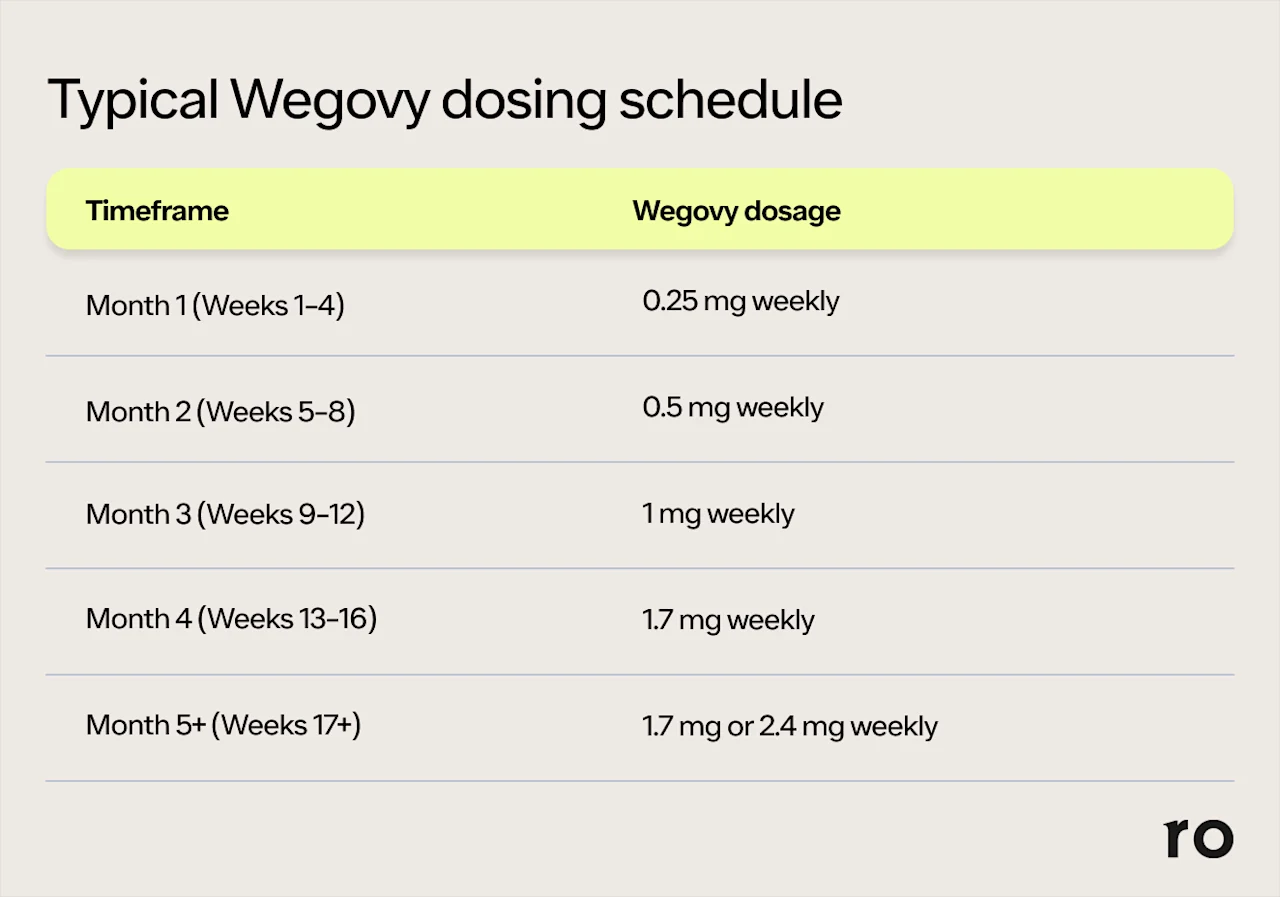Click the Month 5+ (Weeks 17+) cell

coord(223,724)
